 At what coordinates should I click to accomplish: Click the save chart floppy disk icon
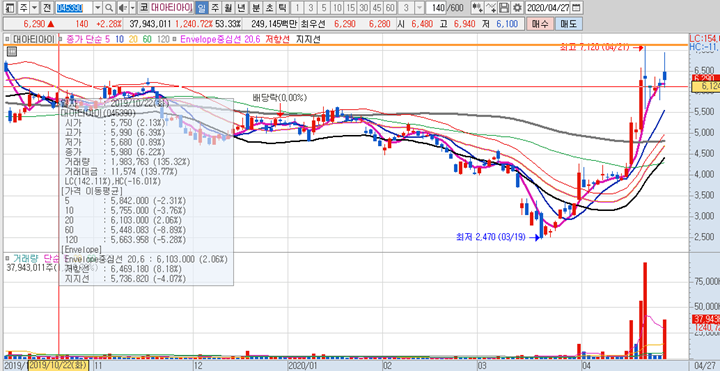504,8
